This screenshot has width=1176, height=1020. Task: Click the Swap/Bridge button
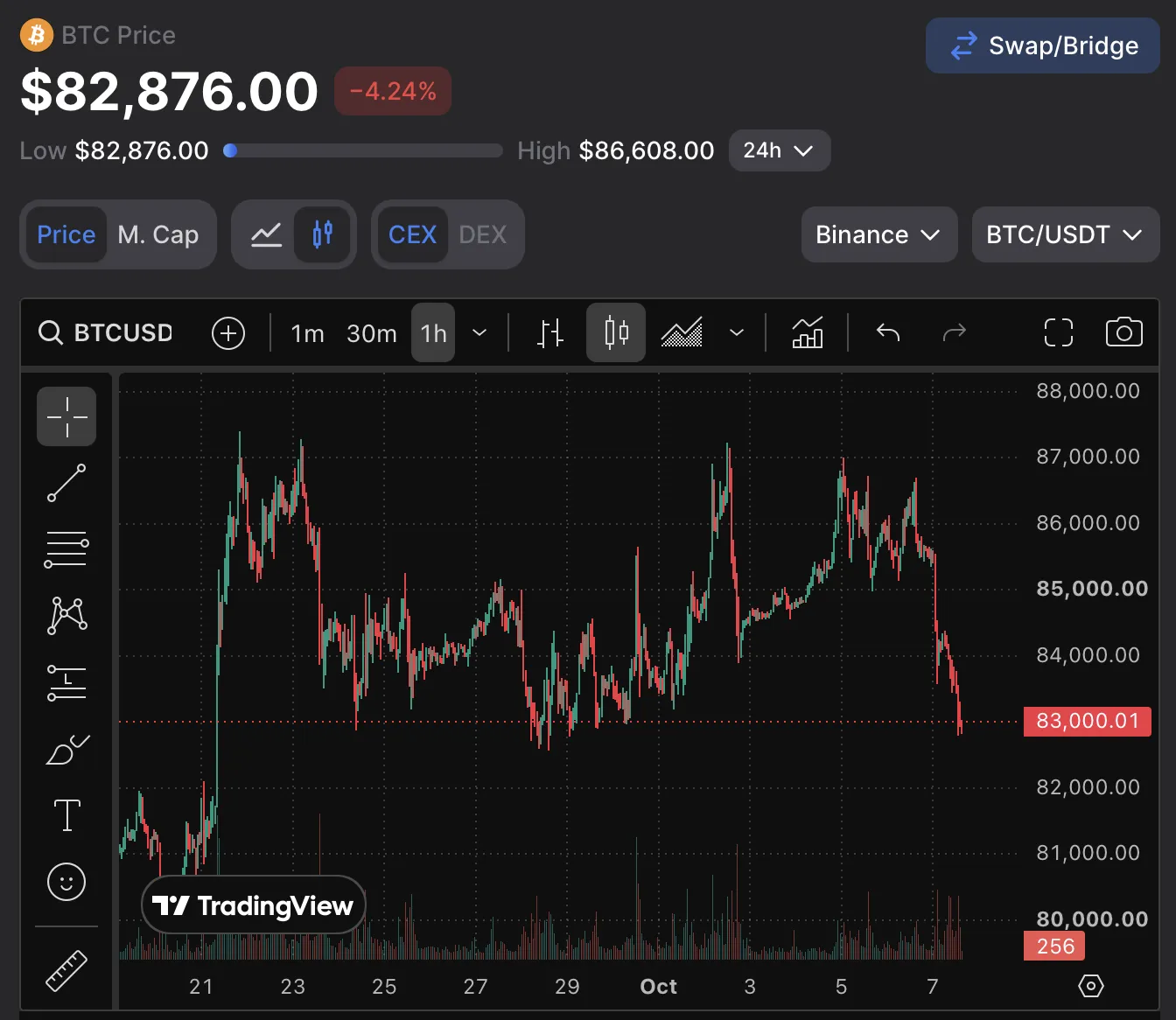click(1042, 45)
